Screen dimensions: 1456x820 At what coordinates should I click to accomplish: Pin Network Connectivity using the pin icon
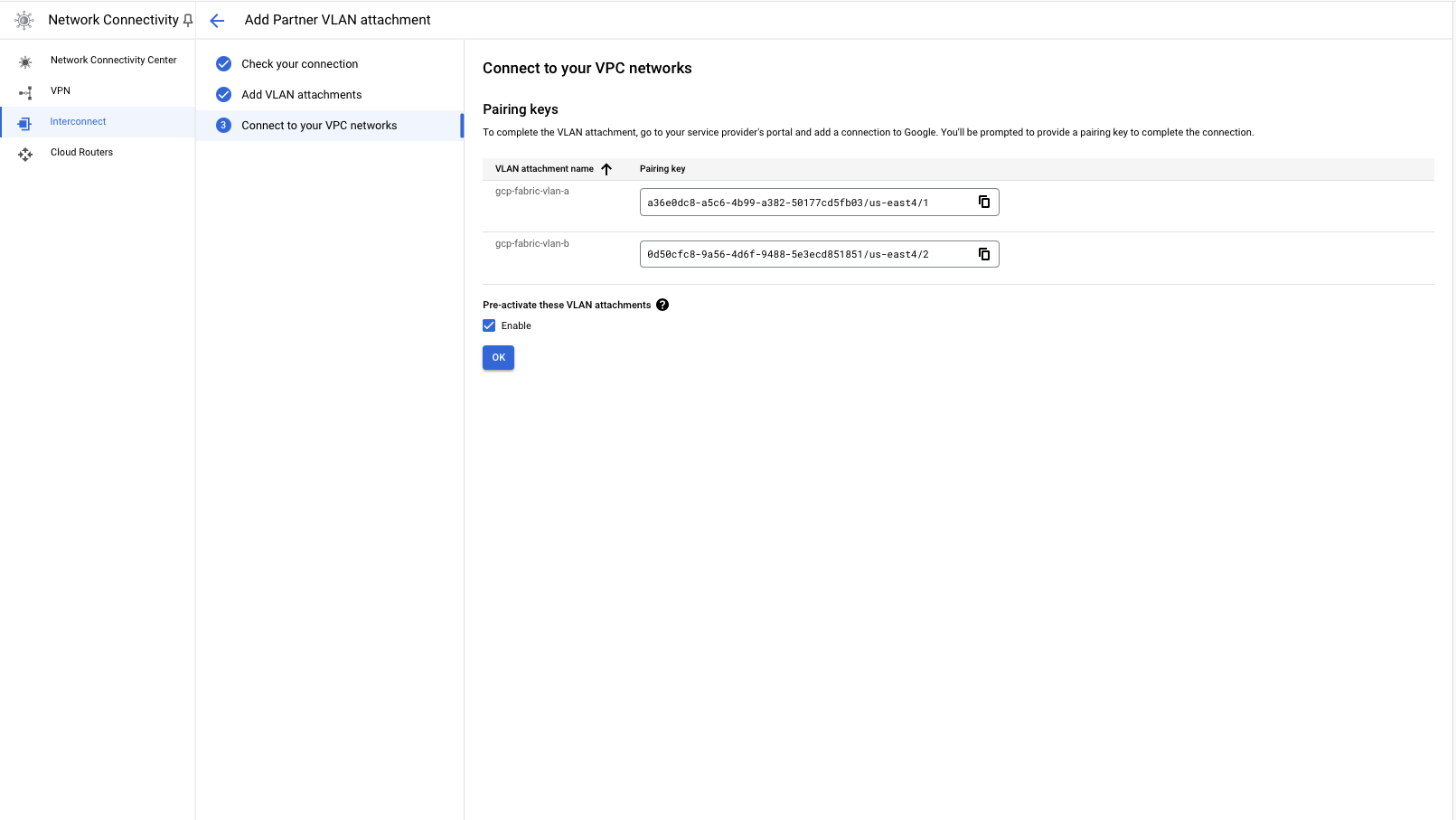188,20
